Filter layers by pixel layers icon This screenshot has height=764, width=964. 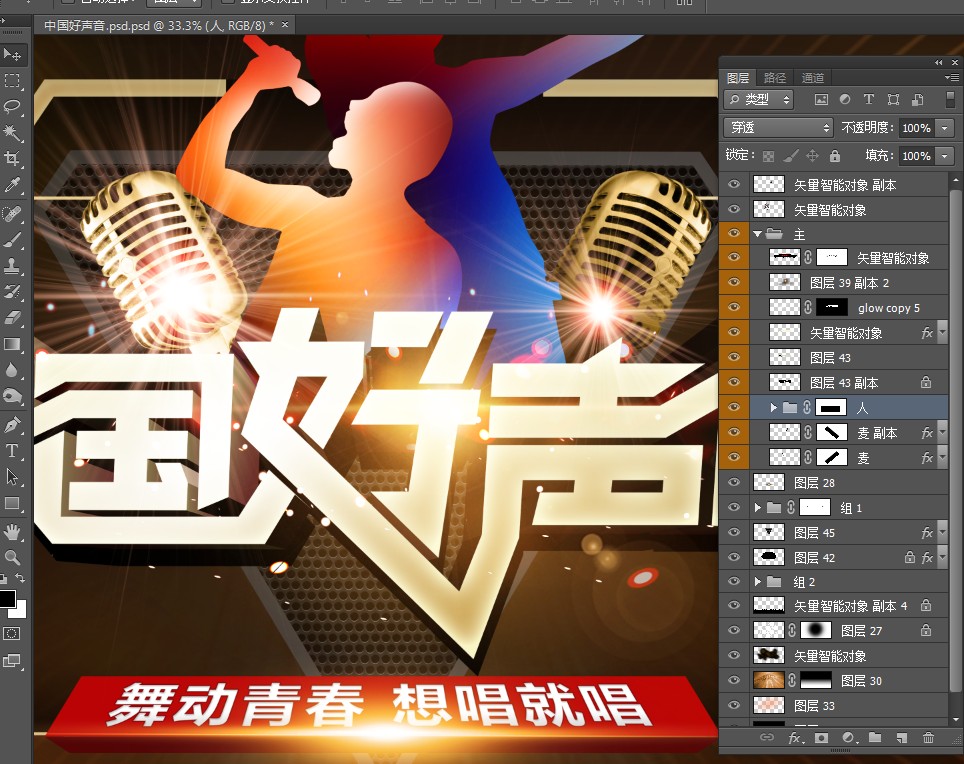821,100
